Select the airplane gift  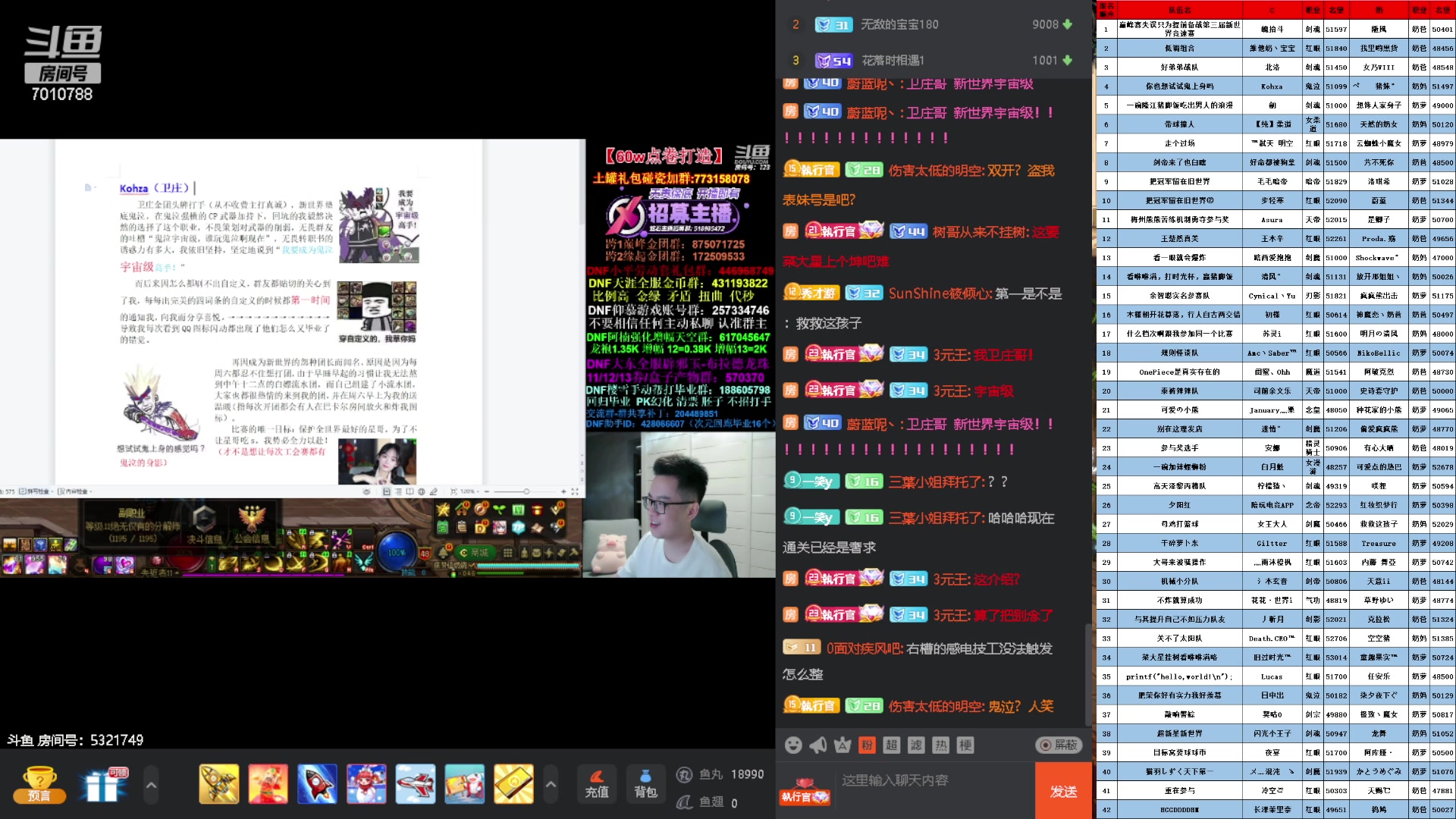416,784
